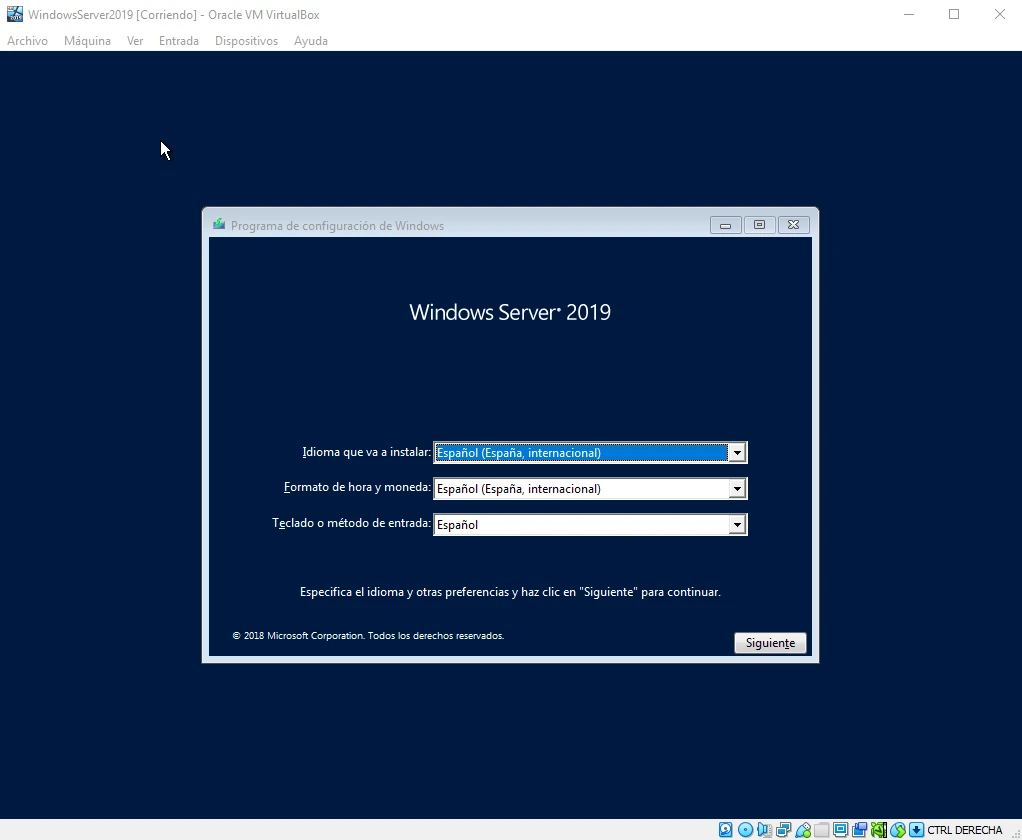The height and width of the screenshot is (840, 1022).
Task: Open the Ver menu
Action: [135, 40]
